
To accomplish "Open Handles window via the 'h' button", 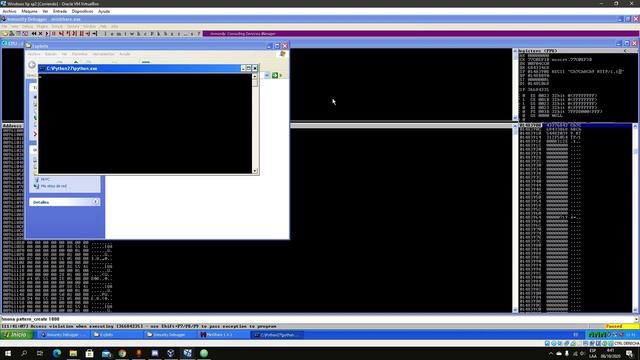I will pos(139,33).
